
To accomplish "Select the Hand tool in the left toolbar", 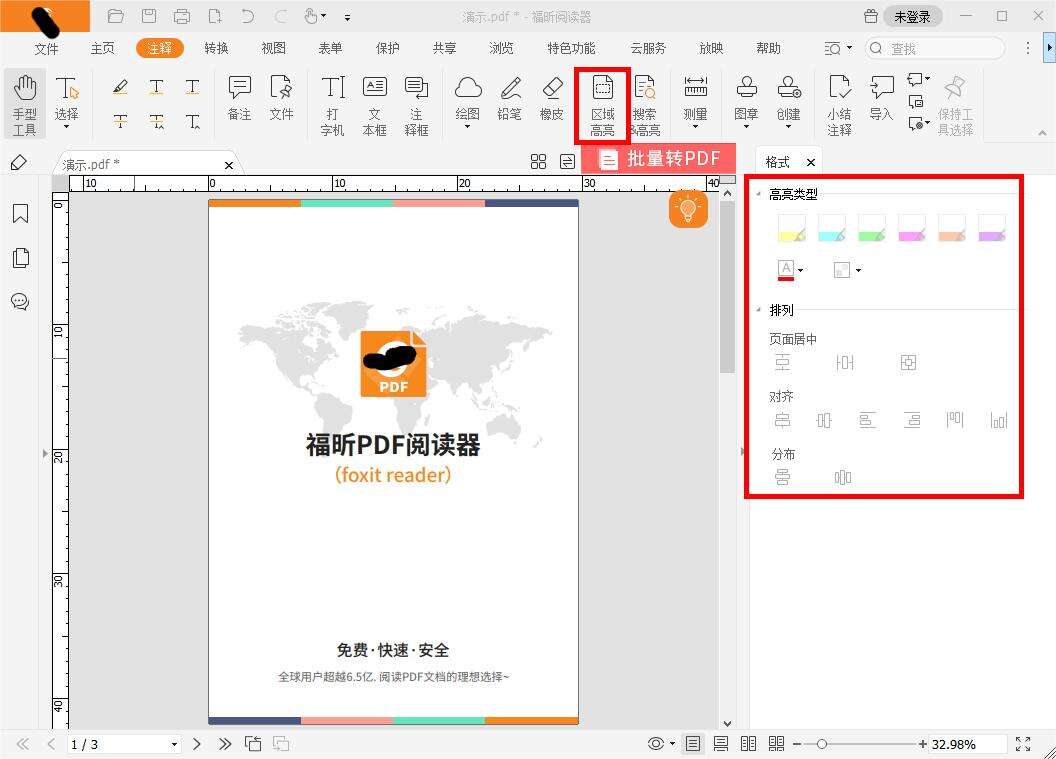I will point(23,103).
